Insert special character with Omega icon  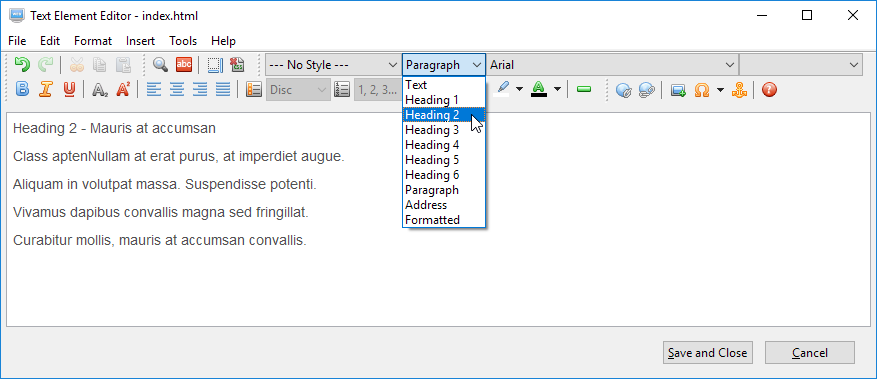coord(701,89)
